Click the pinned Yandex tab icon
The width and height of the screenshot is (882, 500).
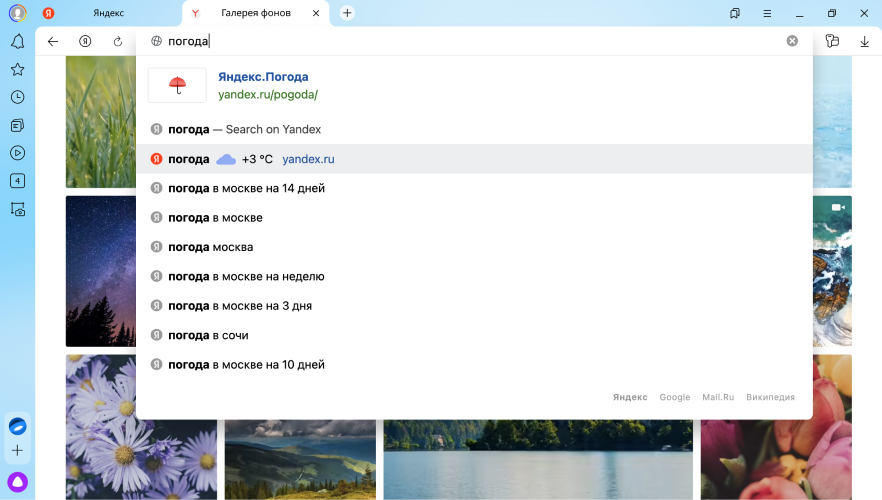point(48,13)
